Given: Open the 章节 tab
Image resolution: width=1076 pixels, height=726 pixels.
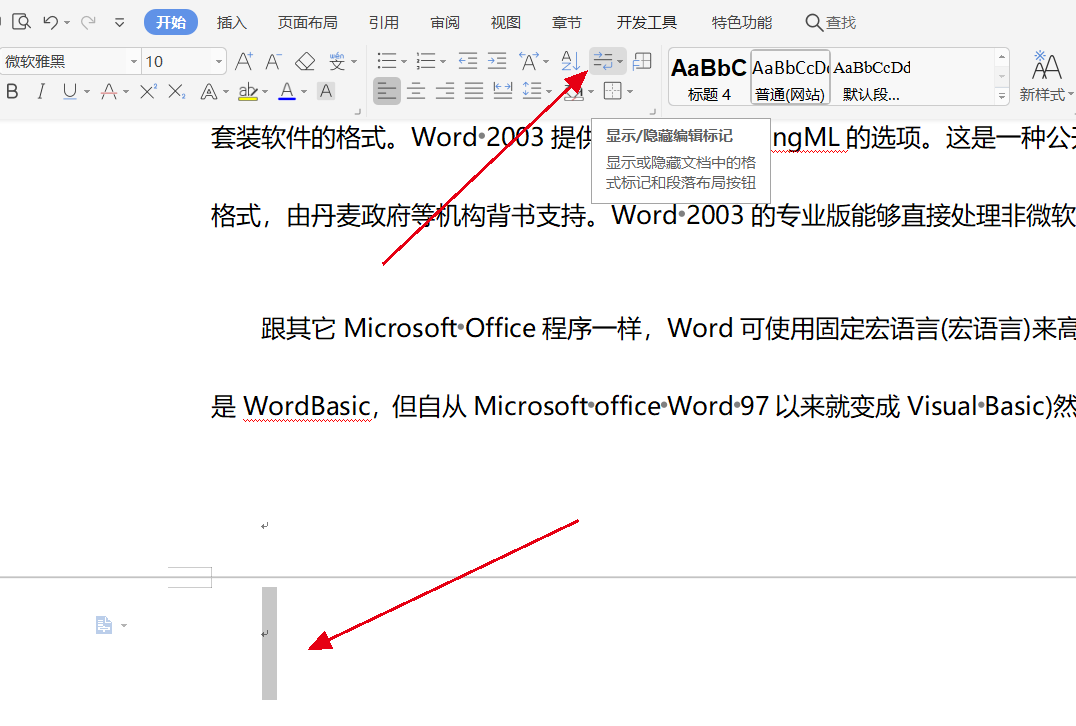Looking at the screenshot, I should (567, 23).
